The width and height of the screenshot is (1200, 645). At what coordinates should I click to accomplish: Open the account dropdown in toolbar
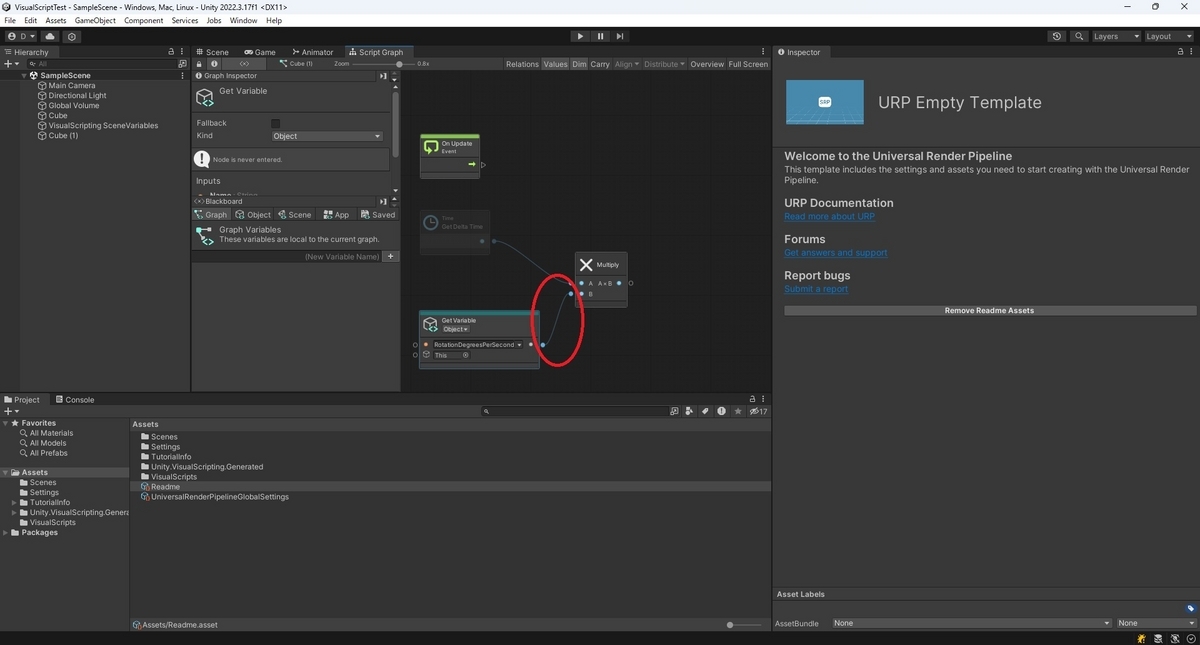[21, 36]
